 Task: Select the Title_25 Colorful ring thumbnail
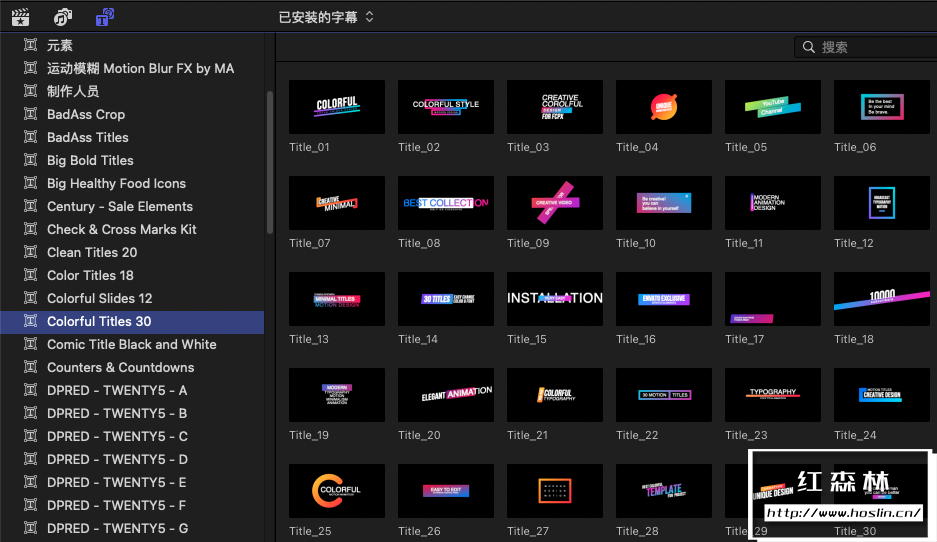tap(337, 491)
